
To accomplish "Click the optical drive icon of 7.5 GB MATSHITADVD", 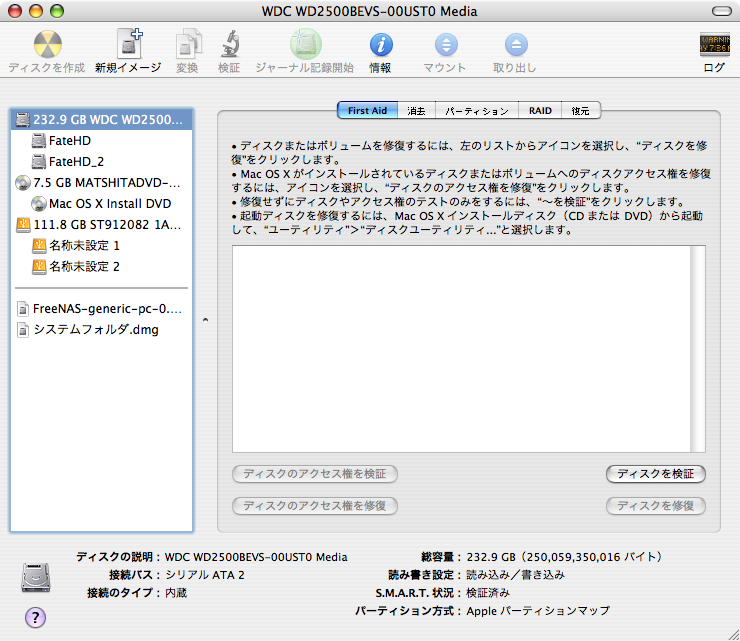I will pyautogui.click(x=23, y=183).
